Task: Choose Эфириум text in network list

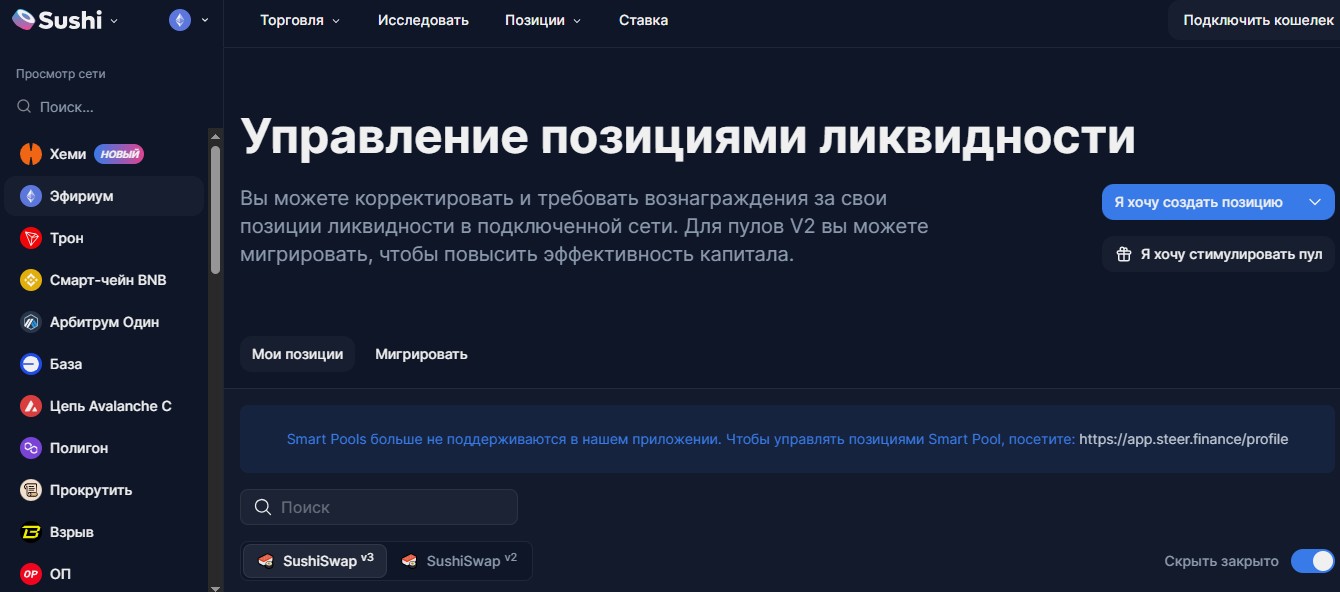Action: pos(82,196)
